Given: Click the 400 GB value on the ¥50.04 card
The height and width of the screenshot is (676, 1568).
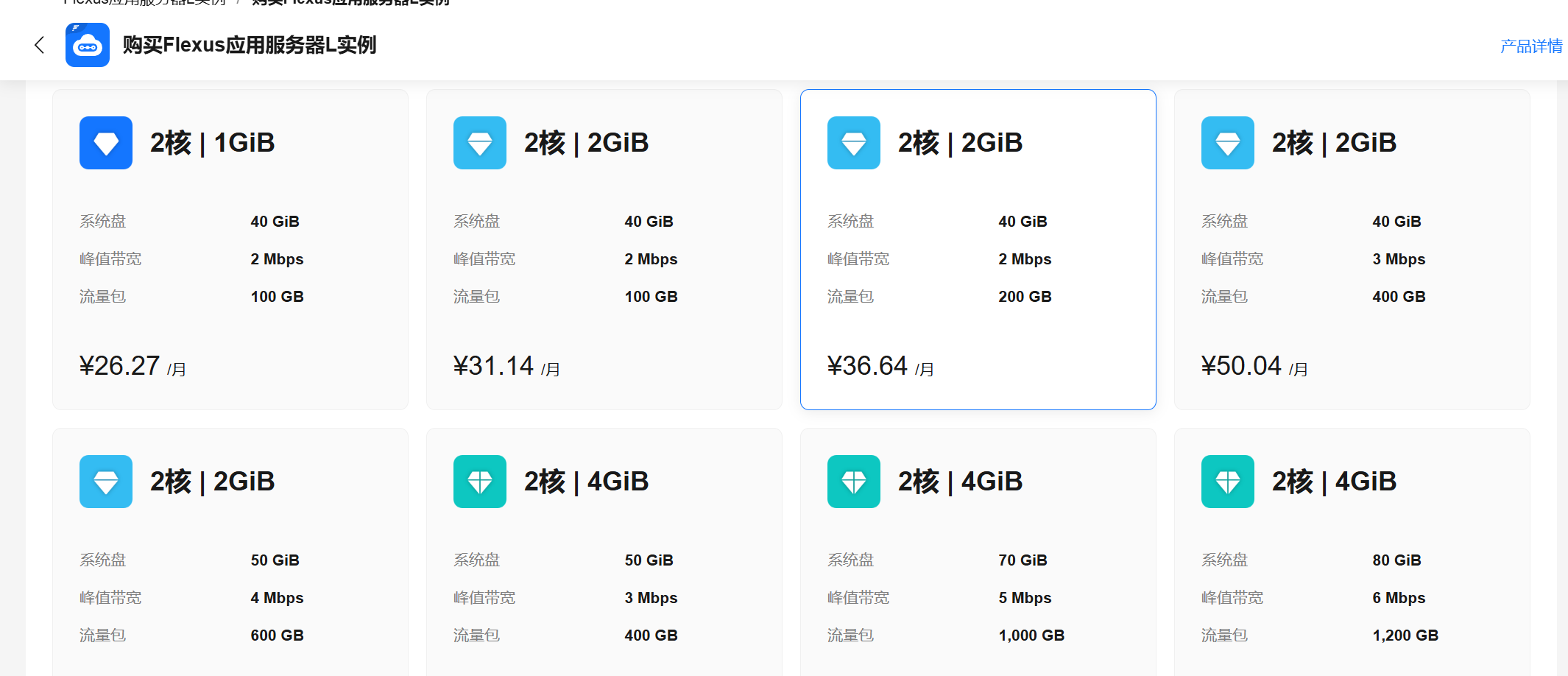Looking at the screenshot, I should pos(1399,297).
